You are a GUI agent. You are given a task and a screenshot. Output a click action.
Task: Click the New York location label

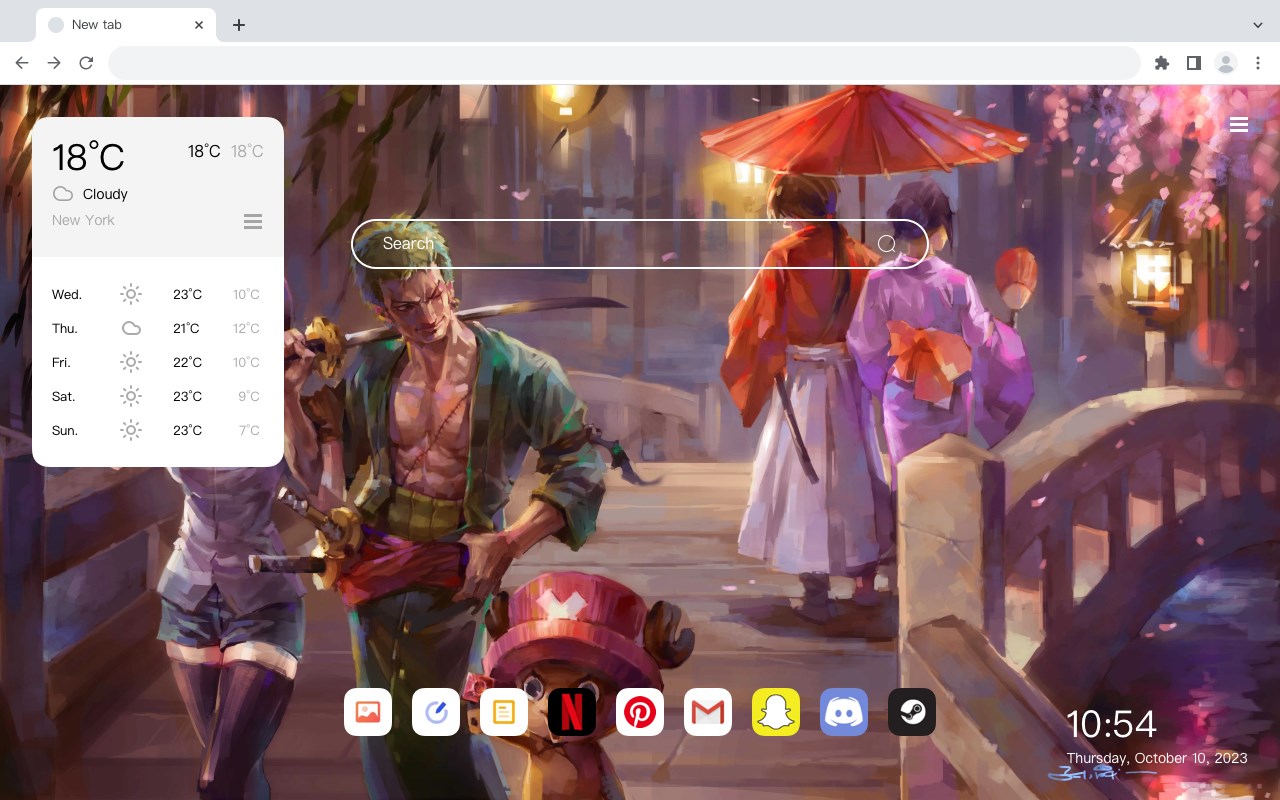coord(83,220)
